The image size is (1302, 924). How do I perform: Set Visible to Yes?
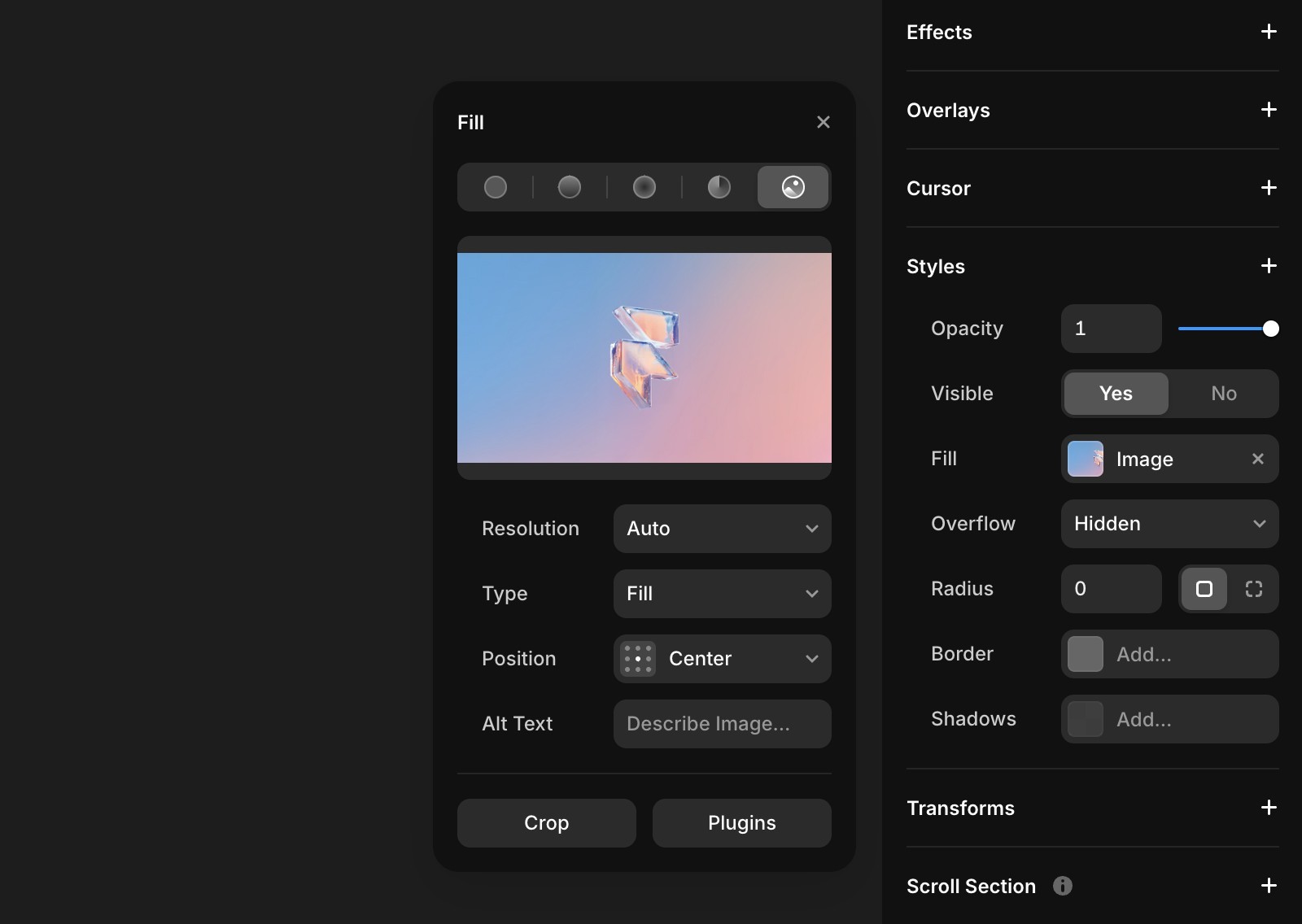point(1116,394)
